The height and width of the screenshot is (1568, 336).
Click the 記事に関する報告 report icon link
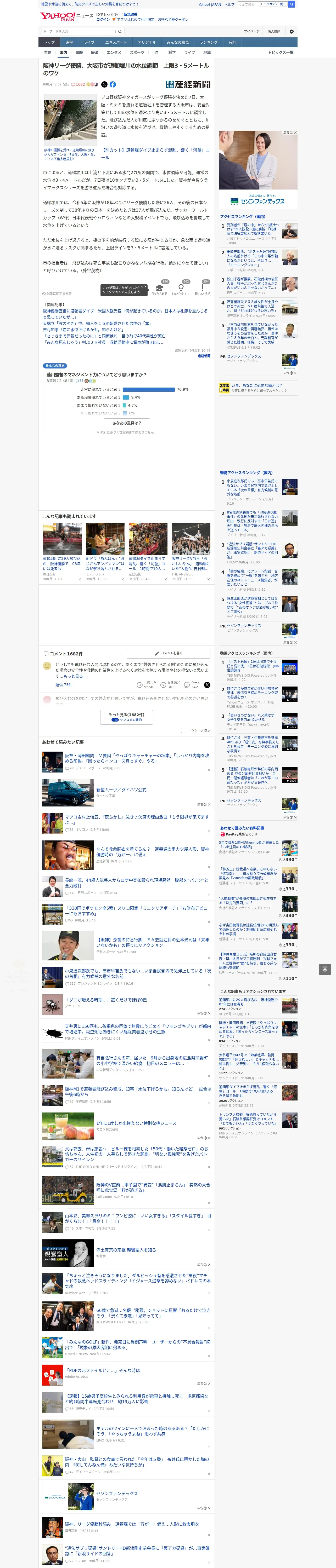[57, 293]
